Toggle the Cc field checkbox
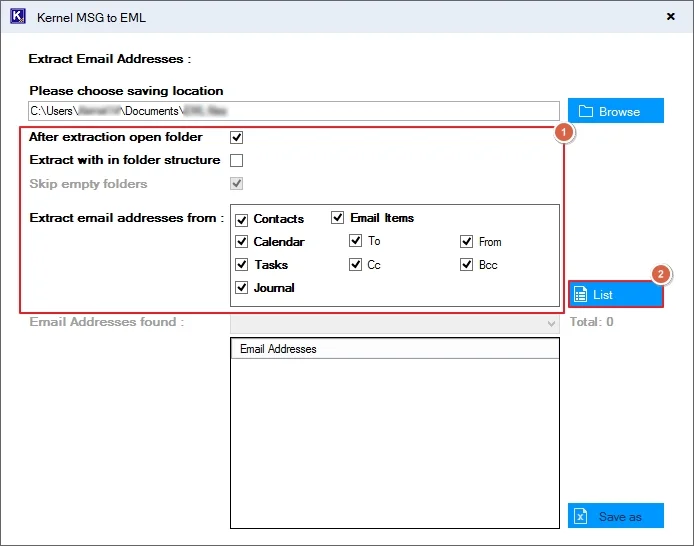Image resolution: width=694 pixels, height=546 pixels. coord(355,265)
